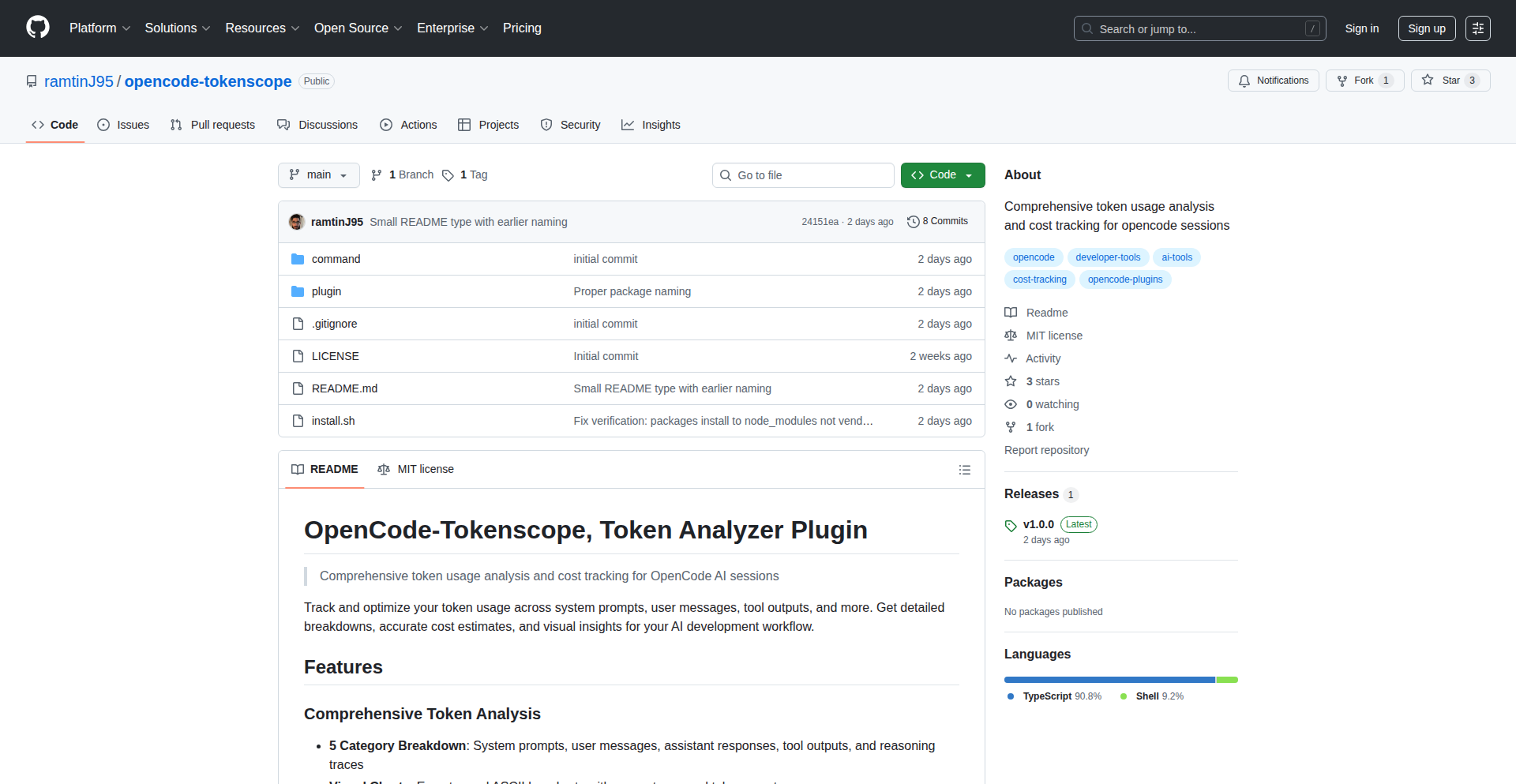Open the Open Source menu
The image size is (1516, 784).
pos(357,28)
